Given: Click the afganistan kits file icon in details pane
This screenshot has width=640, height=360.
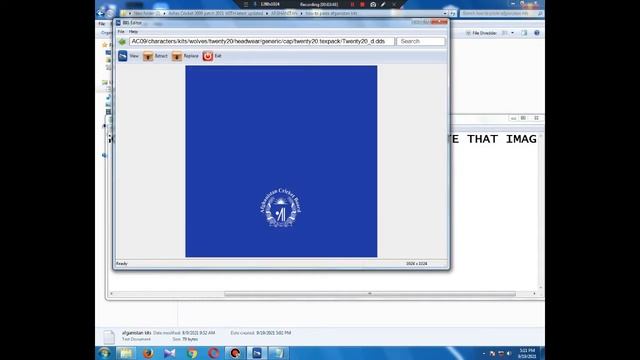Looking at the screenshot, I should 109,337.
